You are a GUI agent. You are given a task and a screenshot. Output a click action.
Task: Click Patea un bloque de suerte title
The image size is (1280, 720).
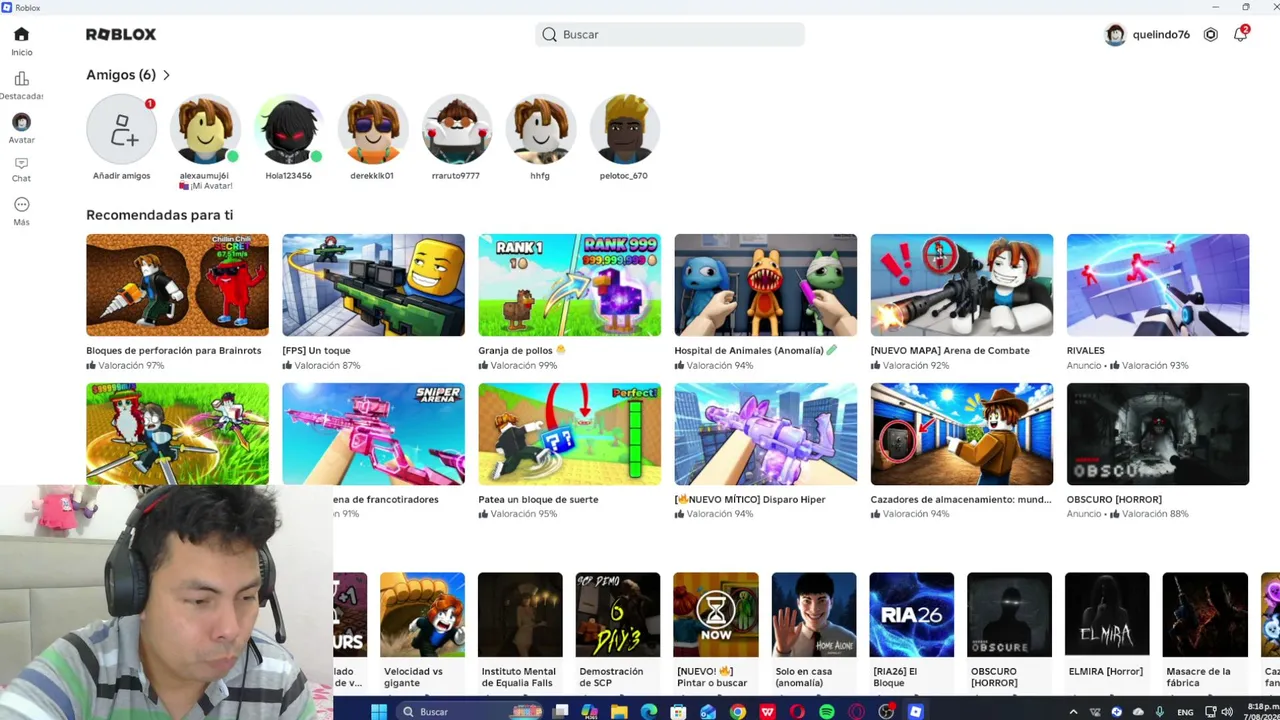click(x=538, y=500)
